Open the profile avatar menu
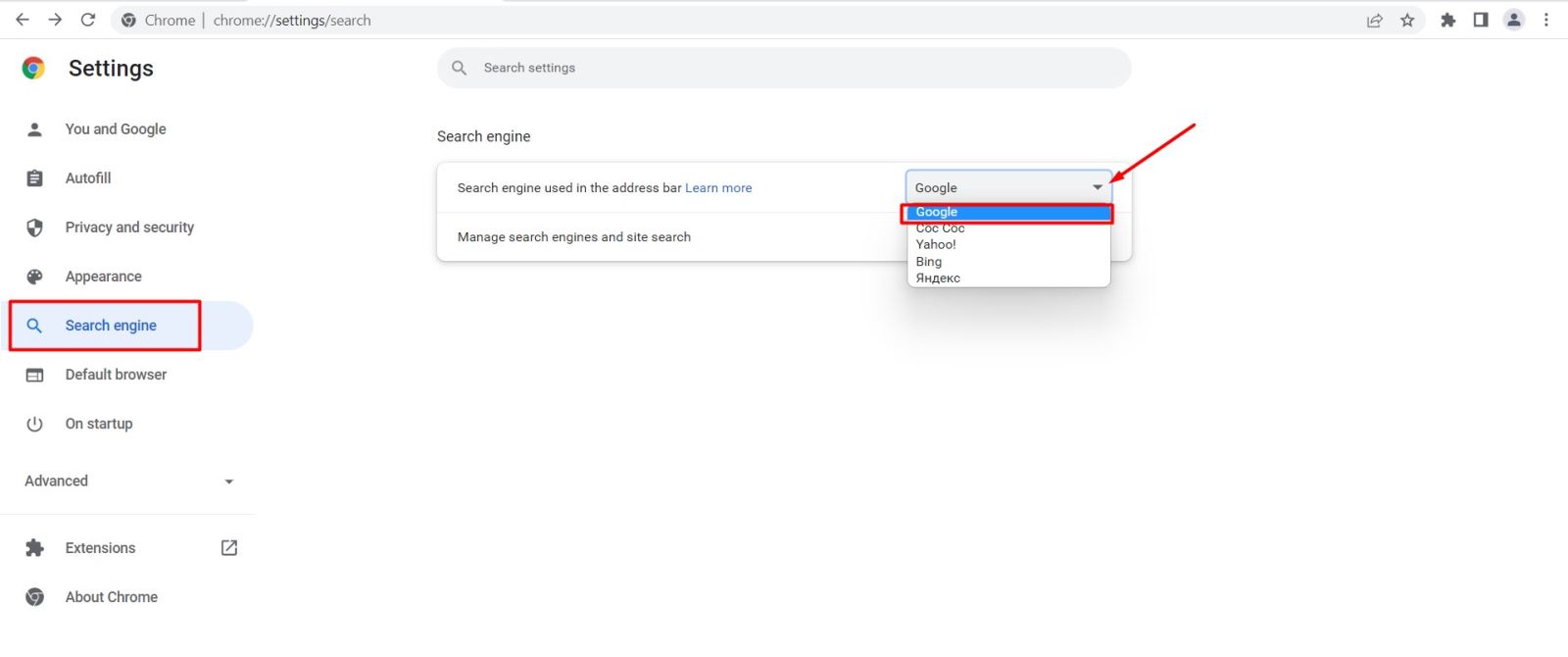The image size is (1568, 657). pyautogui.click(x=1514, y=20)
